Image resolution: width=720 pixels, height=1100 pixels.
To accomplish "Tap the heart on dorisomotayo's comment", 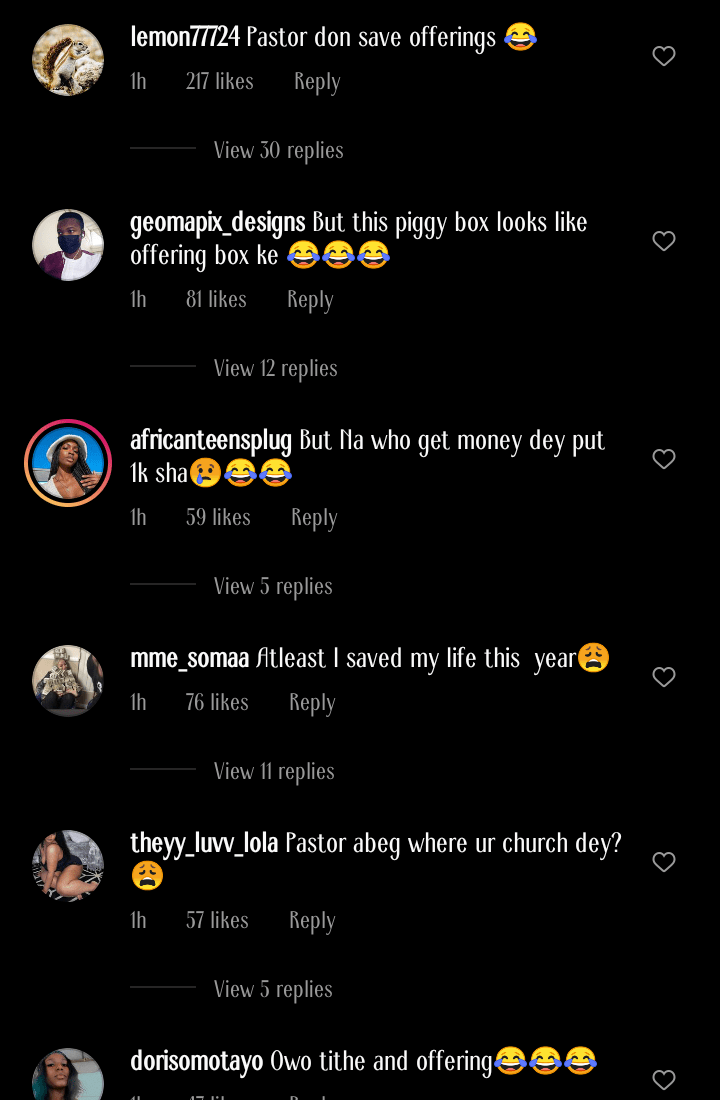I will 664,1080.
